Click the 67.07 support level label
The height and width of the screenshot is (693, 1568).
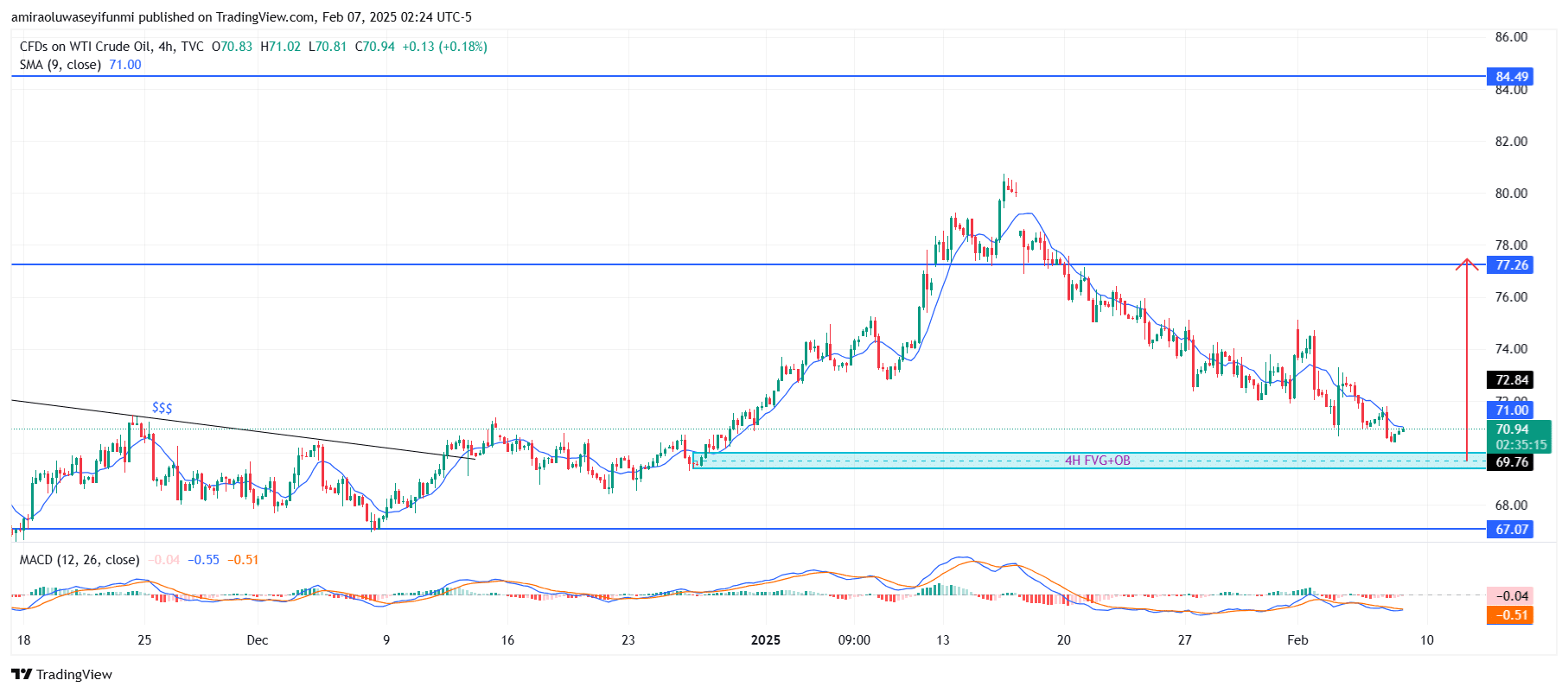pyautogui.click(x=1509, y=530)
